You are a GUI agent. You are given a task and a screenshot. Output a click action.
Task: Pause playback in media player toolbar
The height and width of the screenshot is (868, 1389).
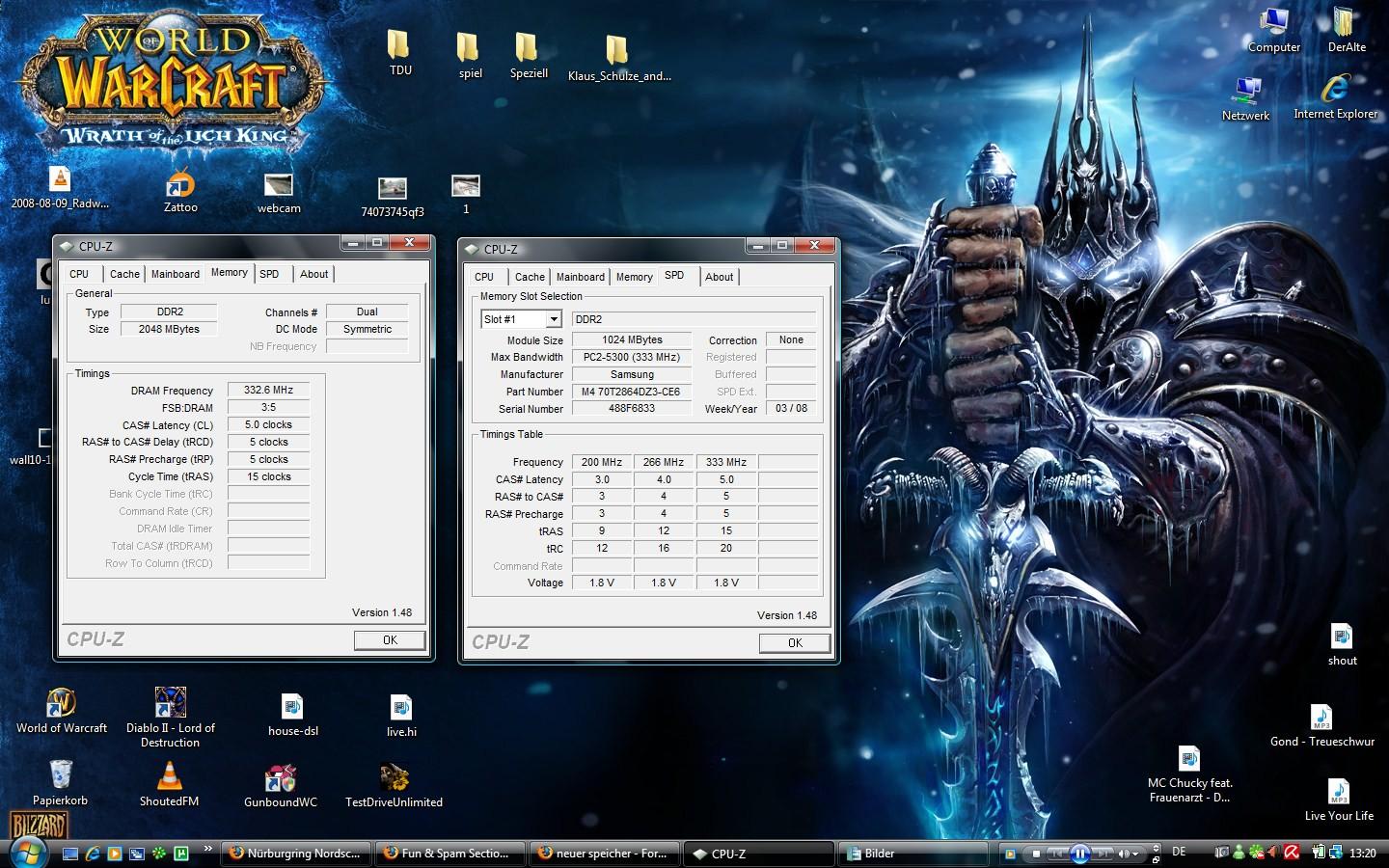pyautogui.click(x=1079, y=854)
